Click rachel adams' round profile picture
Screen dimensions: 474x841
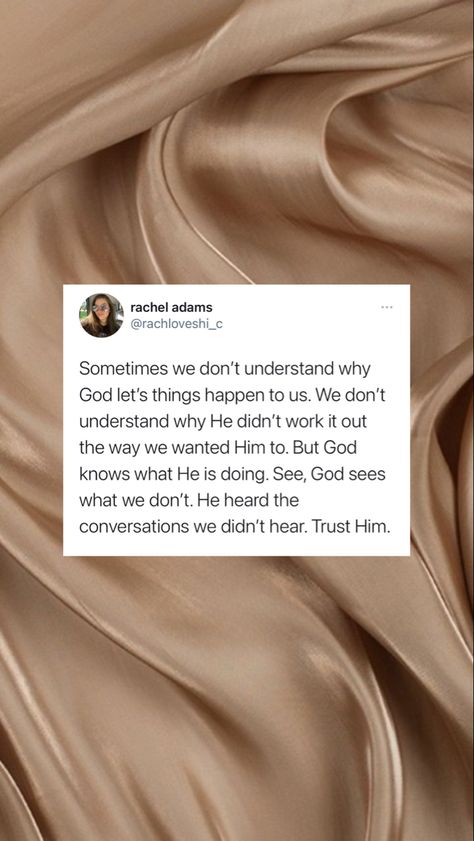pos(101,315)
